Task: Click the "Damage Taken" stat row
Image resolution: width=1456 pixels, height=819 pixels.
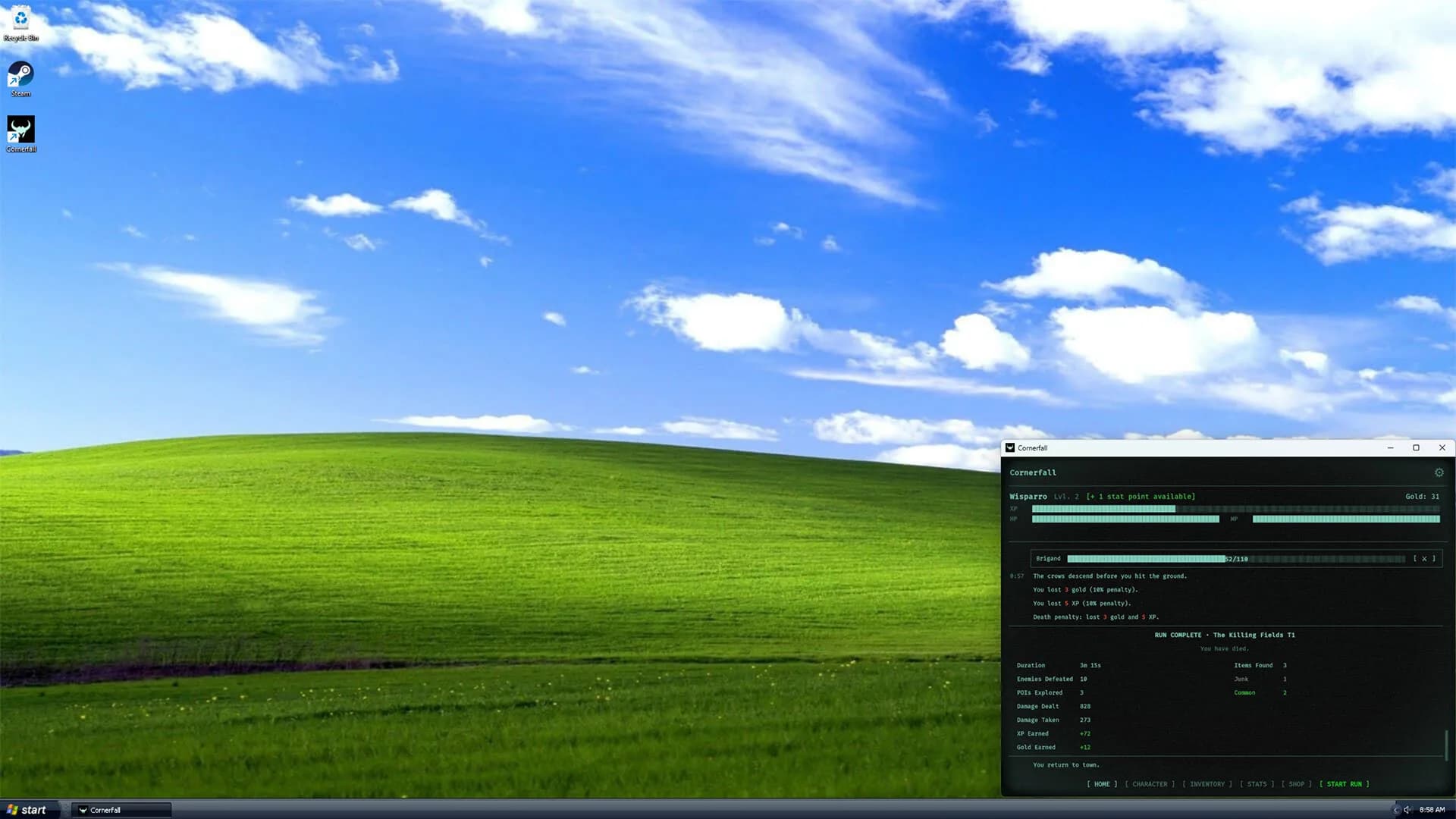Action: (1054, 720)
